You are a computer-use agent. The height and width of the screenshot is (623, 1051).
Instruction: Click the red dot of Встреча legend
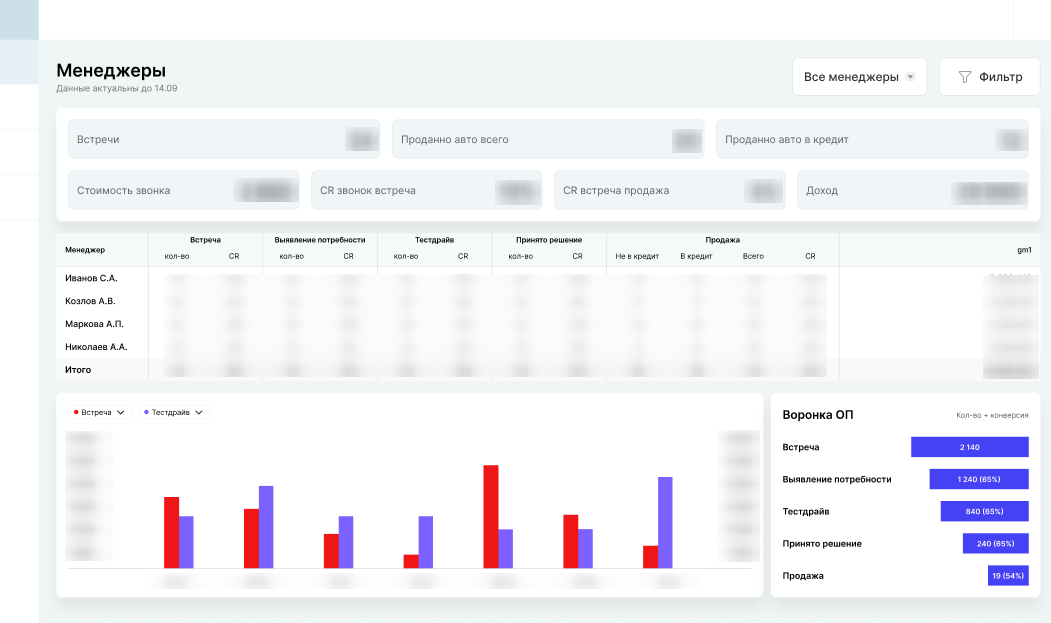(x=76, y=412)
